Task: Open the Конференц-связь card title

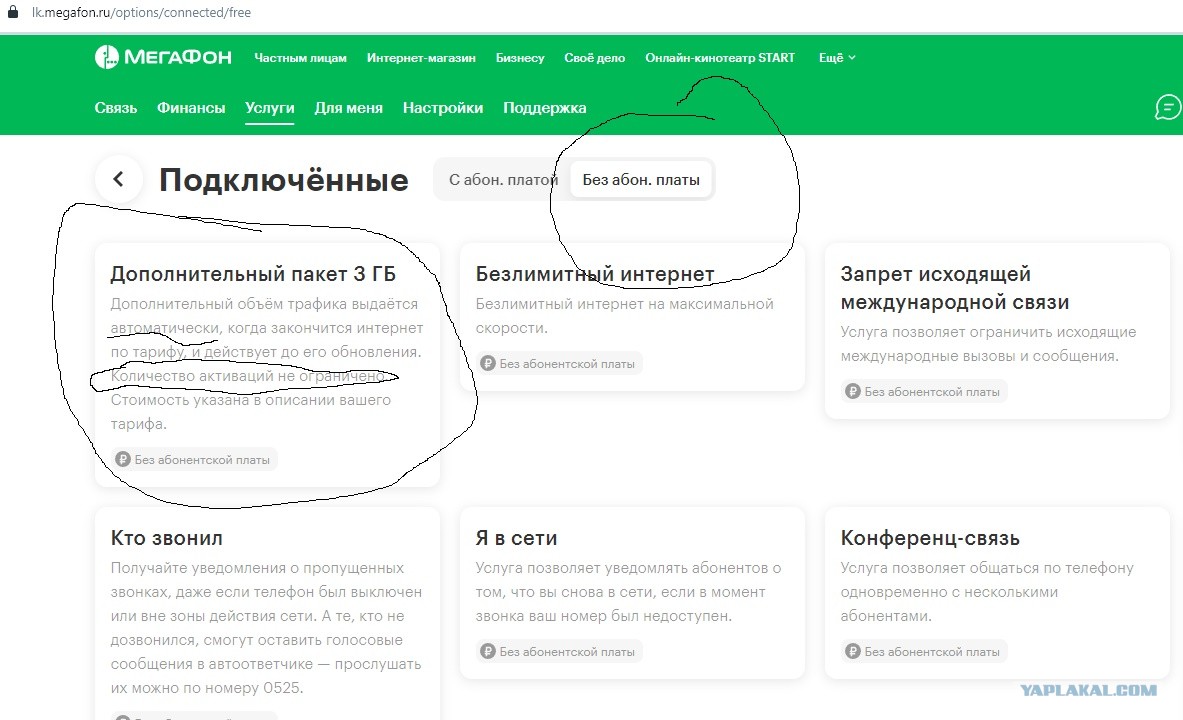Action: pyautogui.click(x=930, y=538)
